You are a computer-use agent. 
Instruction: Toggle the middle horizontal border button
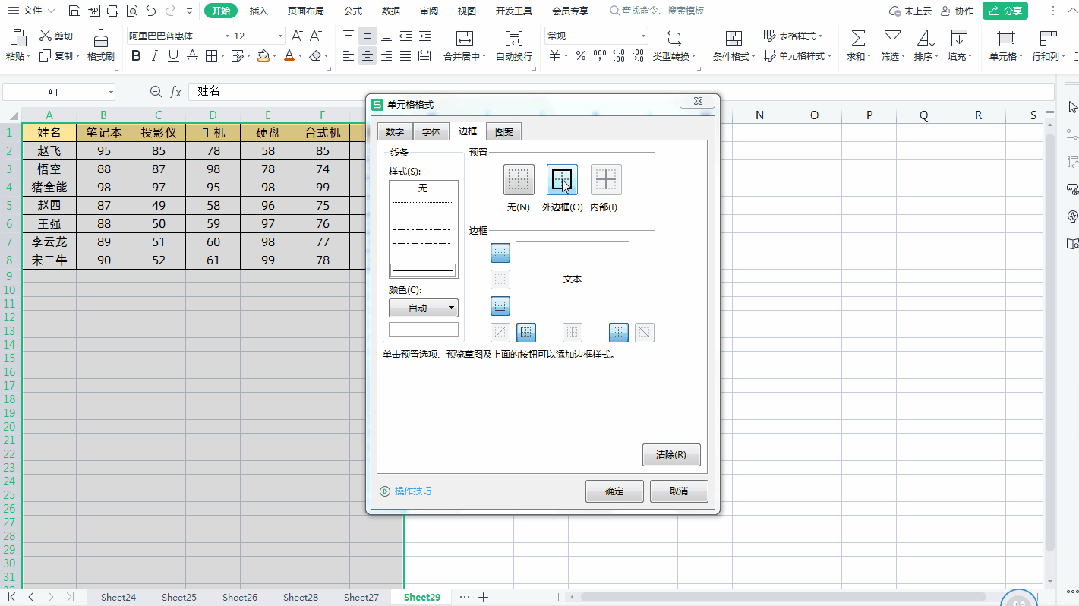pos(500,279)
